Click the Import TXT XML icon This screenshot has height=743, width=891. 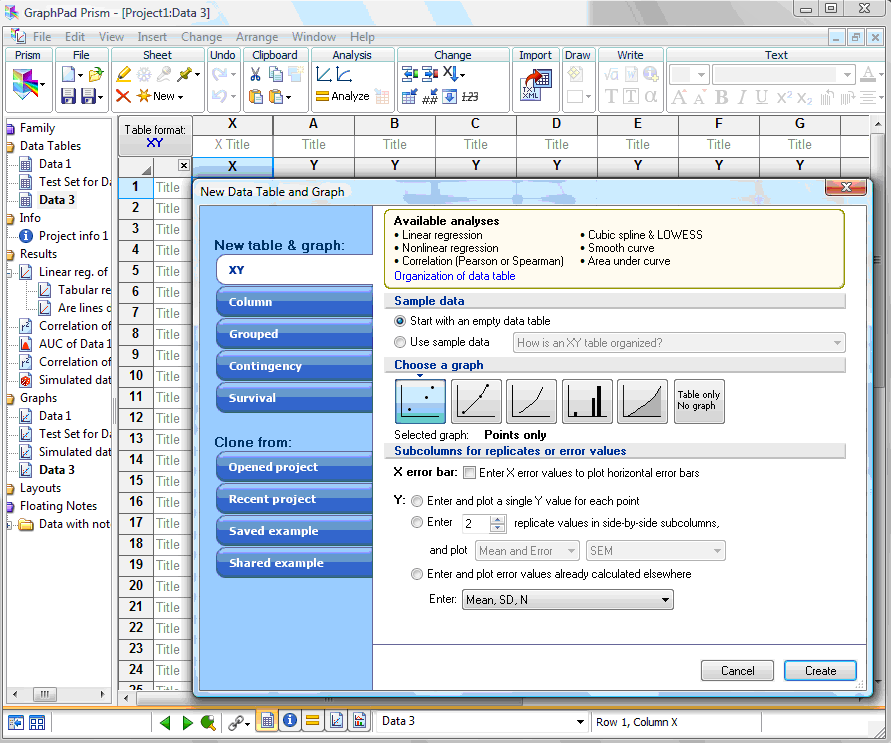coord(536,85)
